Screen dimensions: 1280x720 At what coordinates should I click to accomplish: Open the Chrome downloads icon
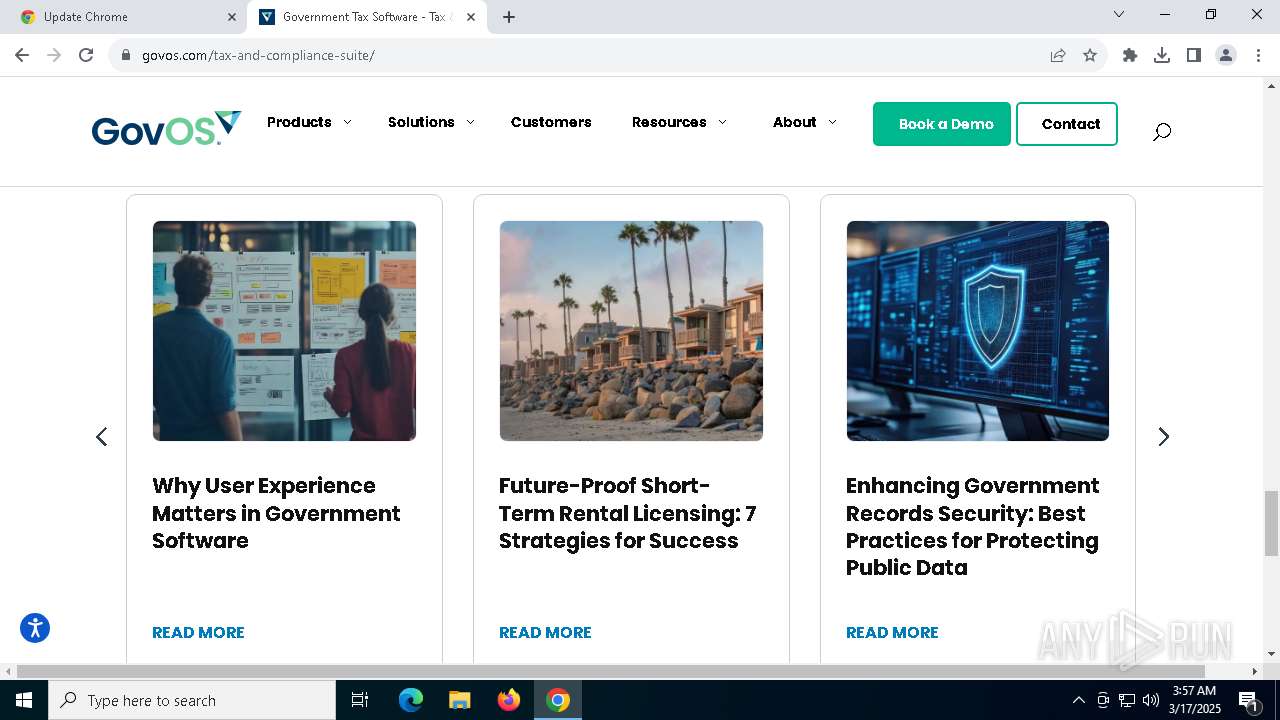(x=1162, y=55)
